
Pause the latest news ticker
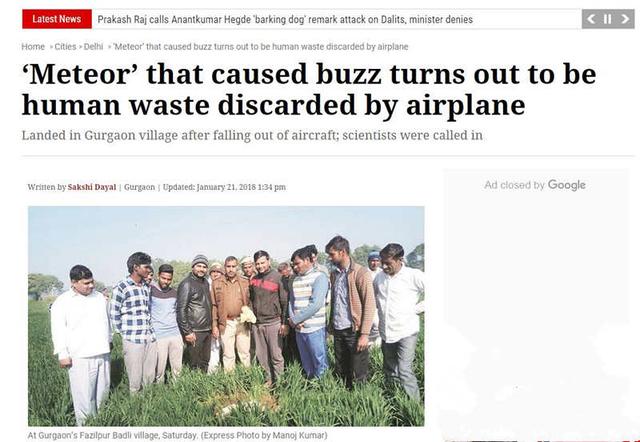[x=608, y=19]
